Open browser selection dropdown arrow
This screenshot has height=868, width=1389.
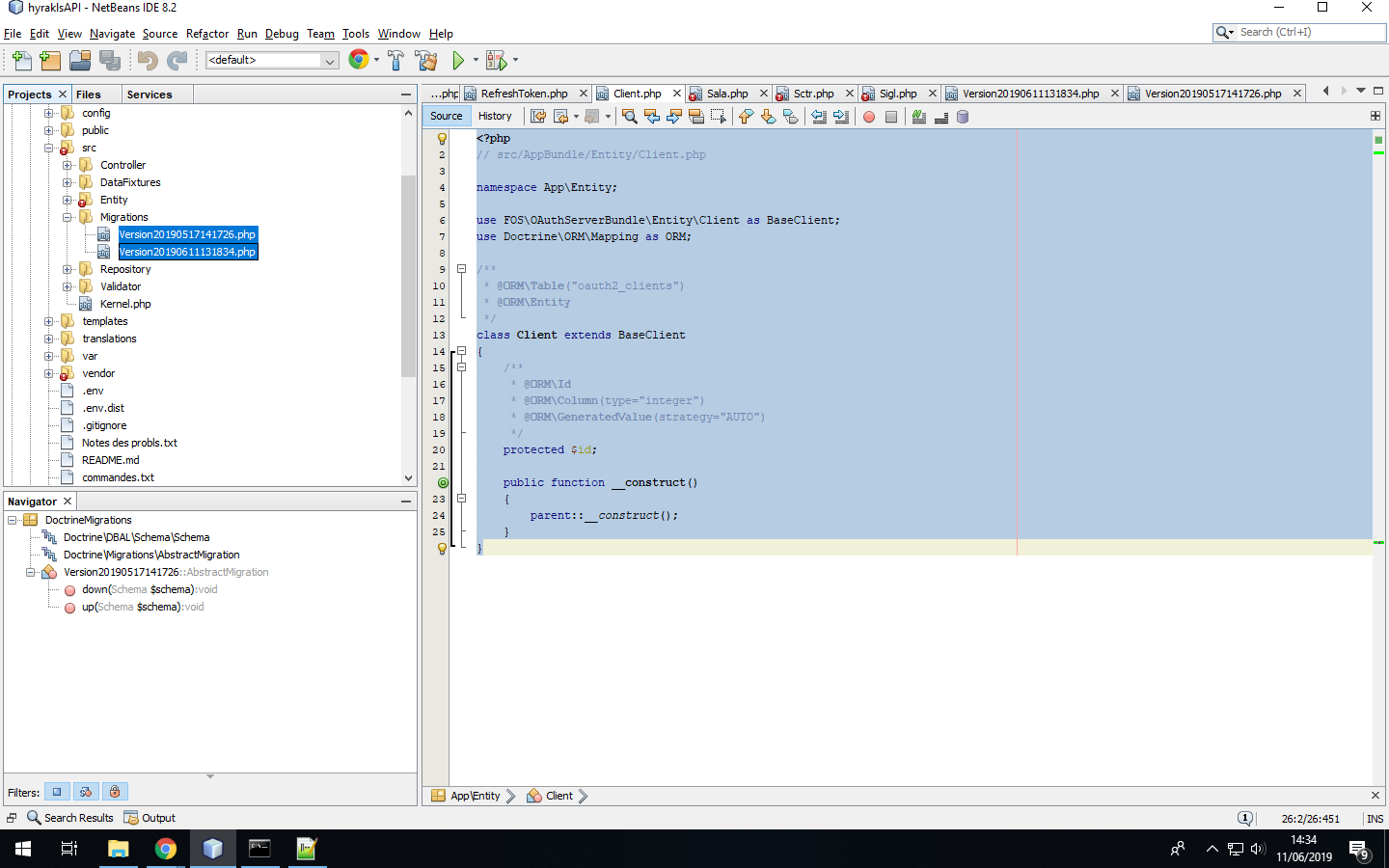tap(376, 60)
